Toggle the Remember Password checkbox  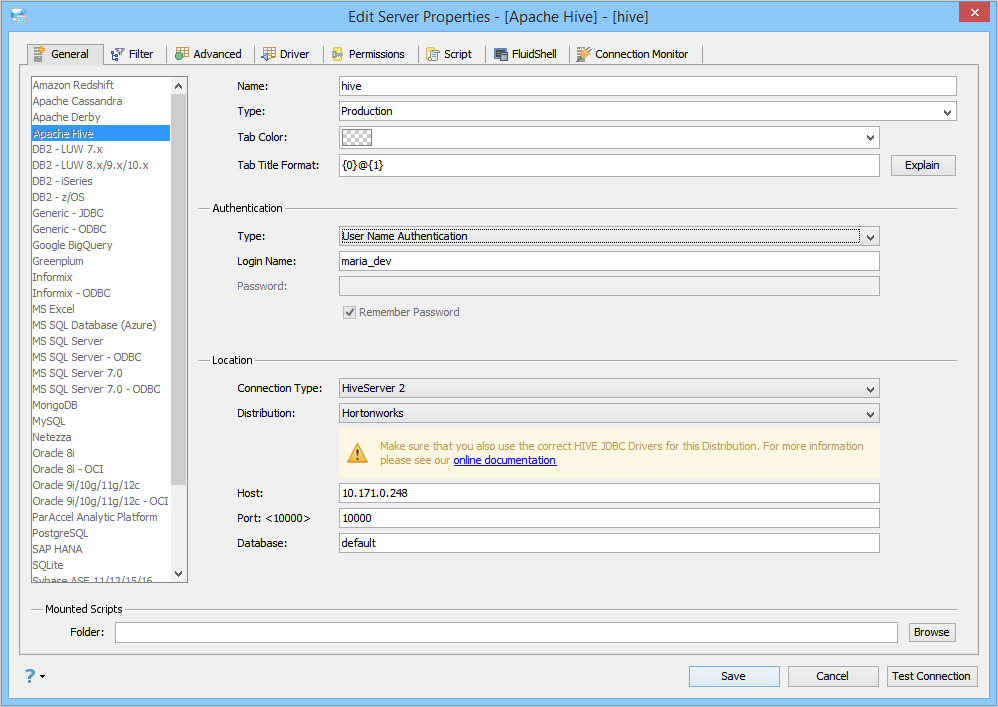350,312
